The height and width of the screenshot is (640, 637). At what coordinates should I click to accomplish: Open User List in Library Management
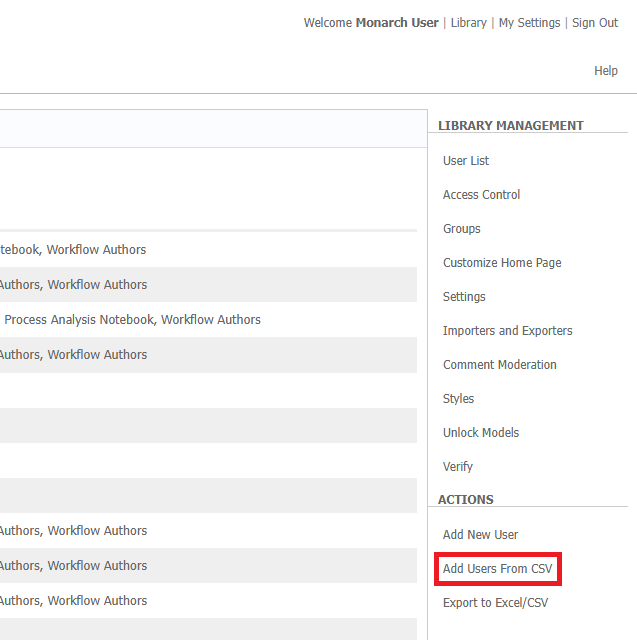(466, 161)
